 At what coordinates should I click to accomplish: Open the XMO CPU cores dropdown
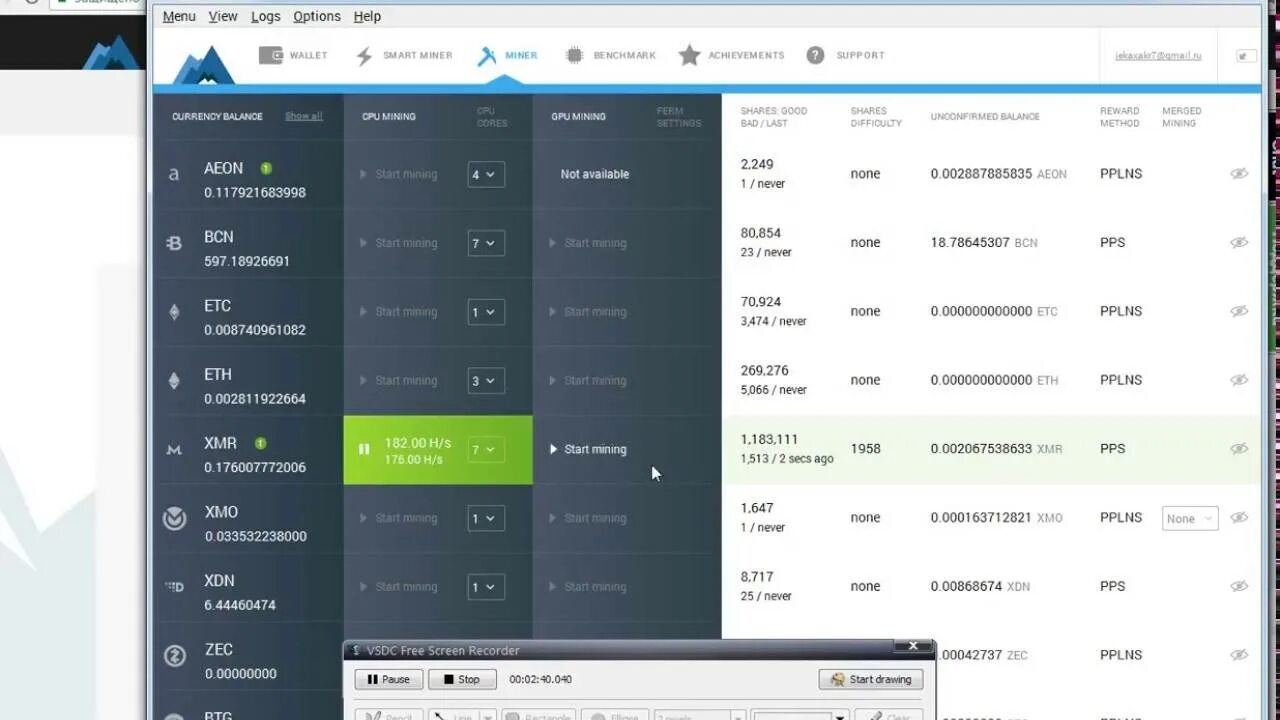click(x=486, y=519)
